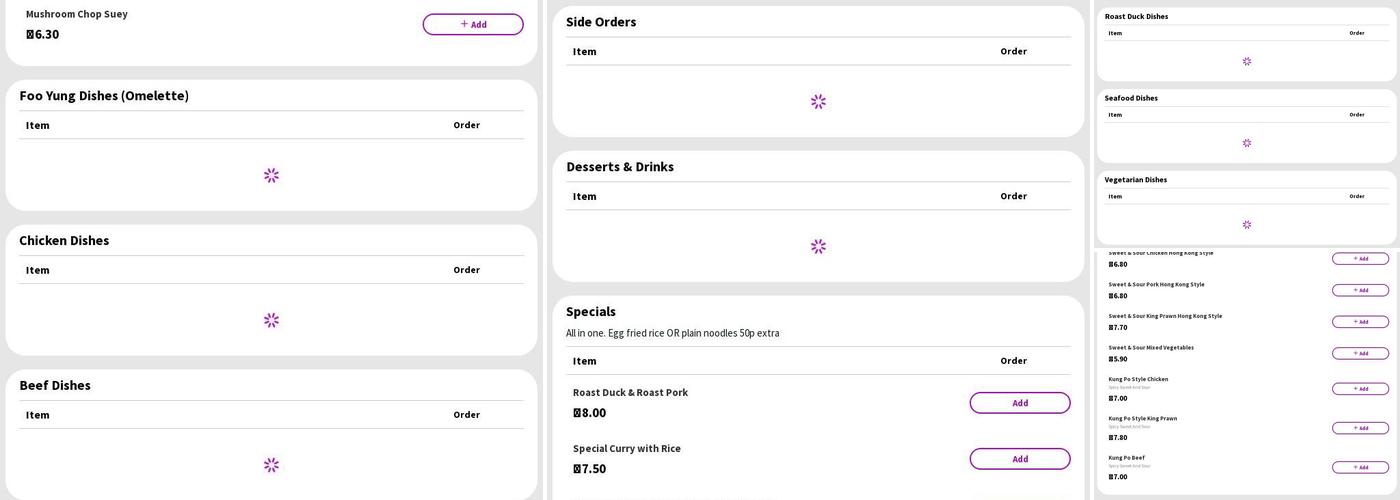Add Special Curry with Rice to order
The width and height of the screenshot is (1400, 500).
[x=1019, y=459]
